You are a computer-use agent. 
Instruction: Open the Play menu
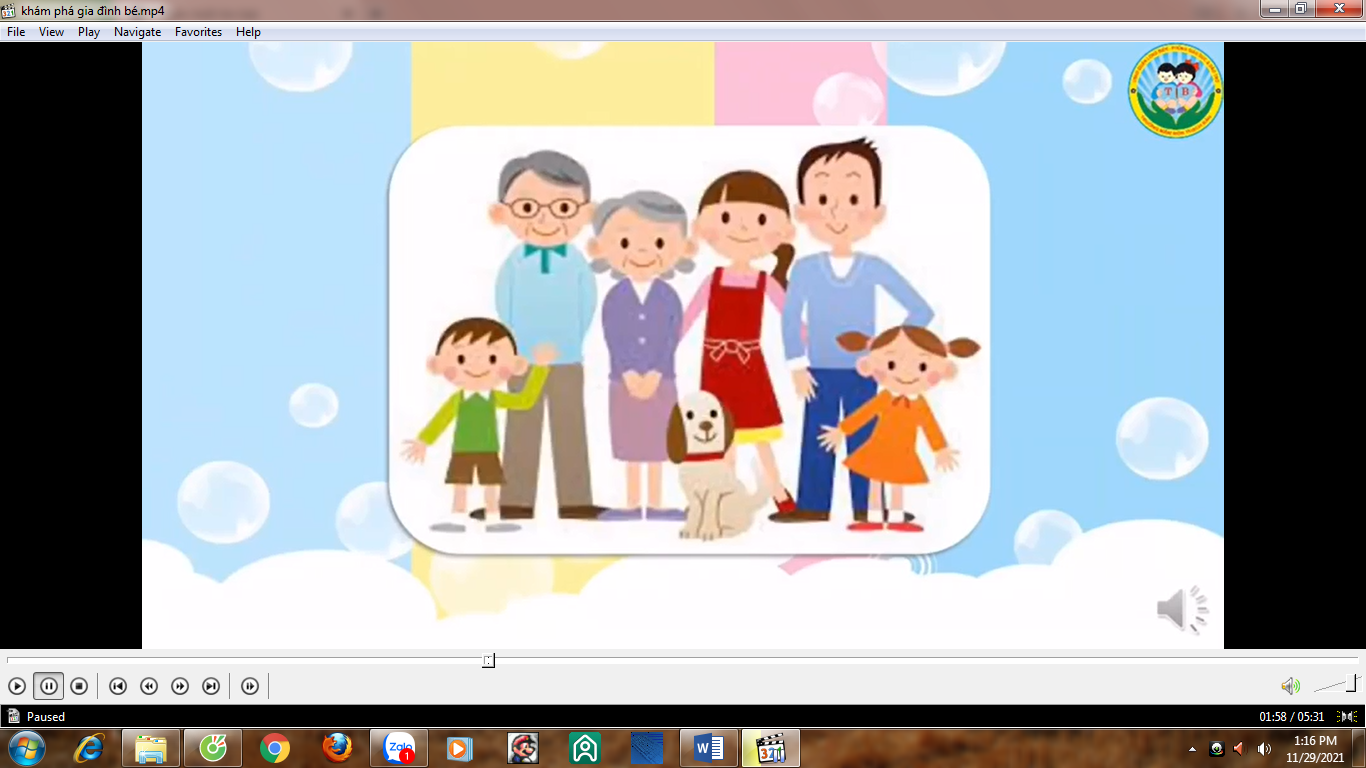[x=89, y=32]
